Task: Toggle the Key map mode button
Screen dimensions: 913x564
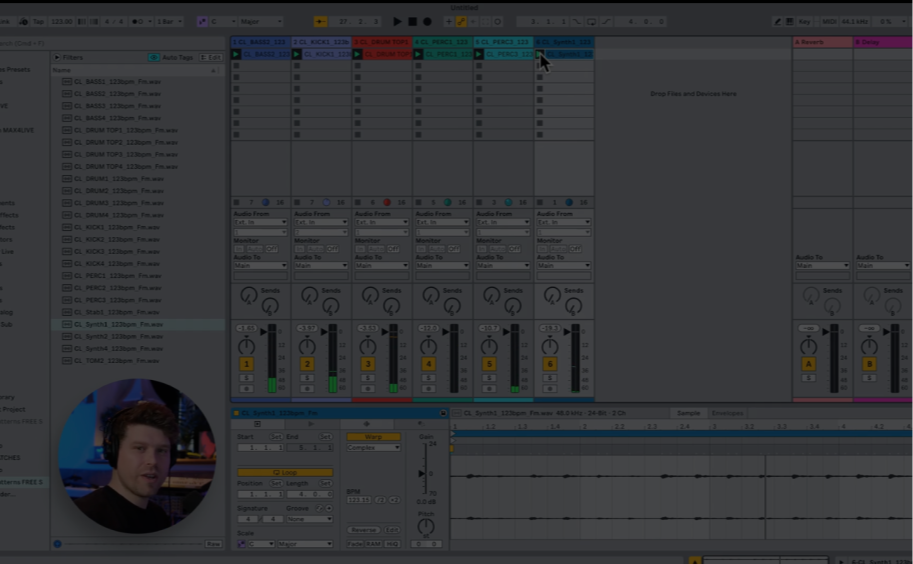Action: [804, 22]
